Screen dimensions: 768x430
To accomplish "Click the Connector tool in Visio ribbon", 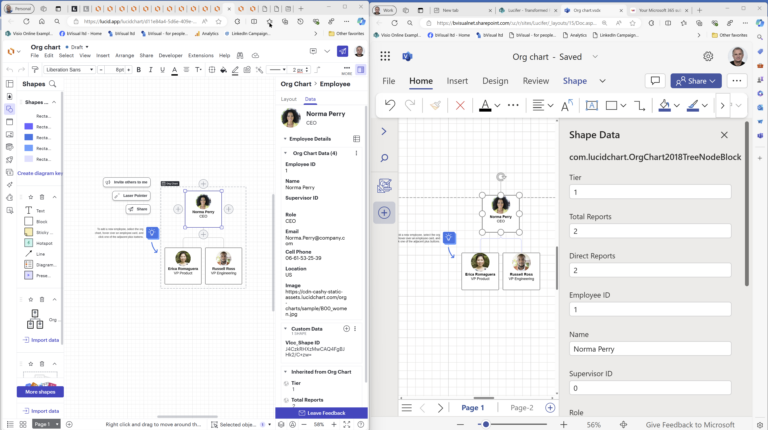I will pyautogui.click(x=640, y=105).
